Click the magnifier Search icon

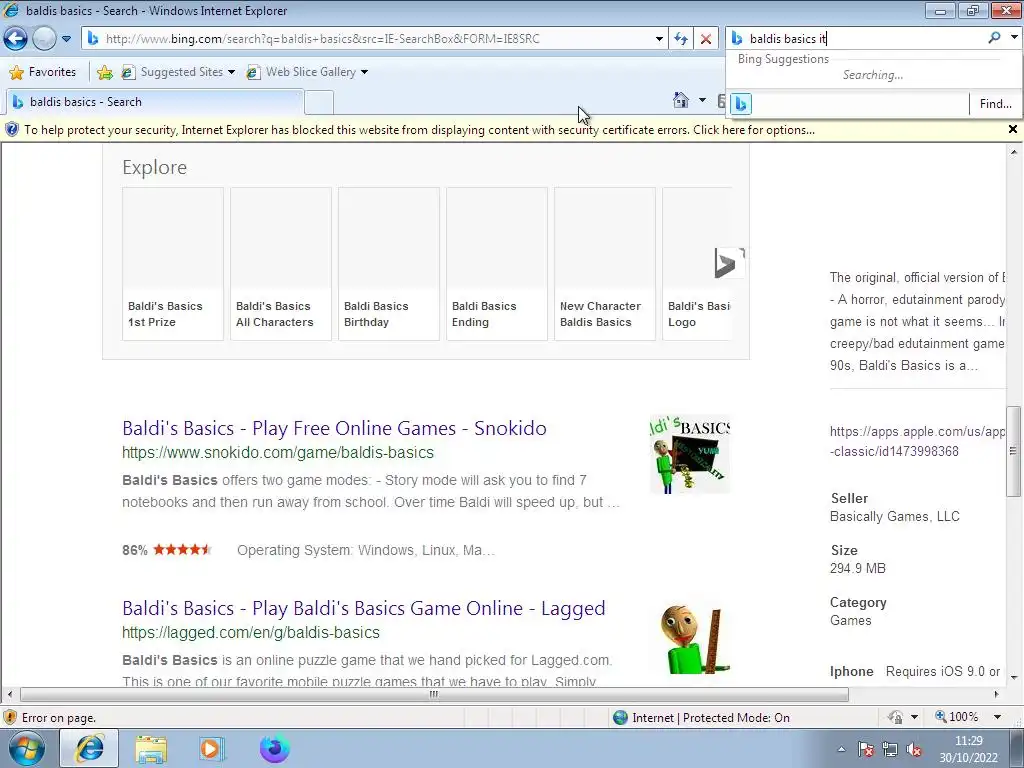tap(994, 38)
